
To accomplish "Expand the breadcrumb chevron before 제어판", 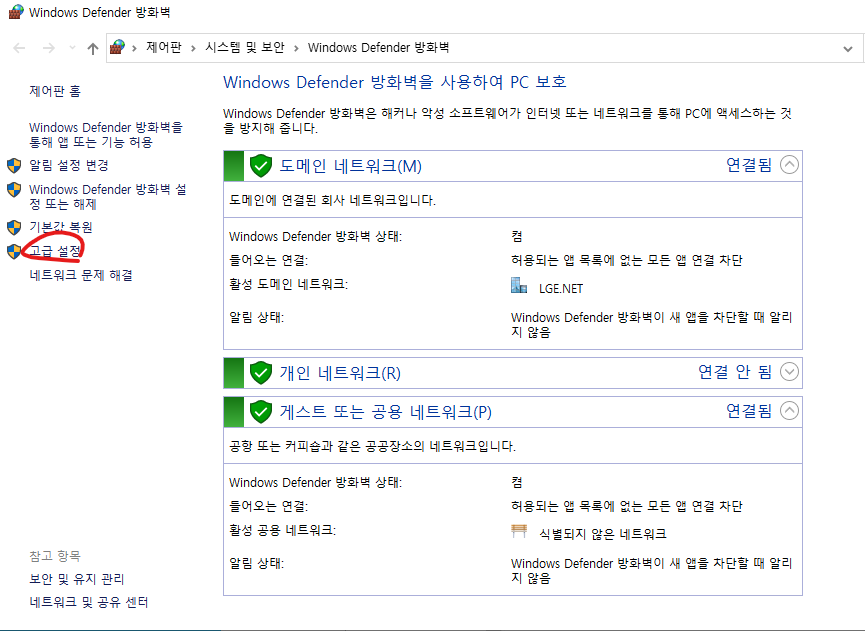I will [x=134, y=48].
